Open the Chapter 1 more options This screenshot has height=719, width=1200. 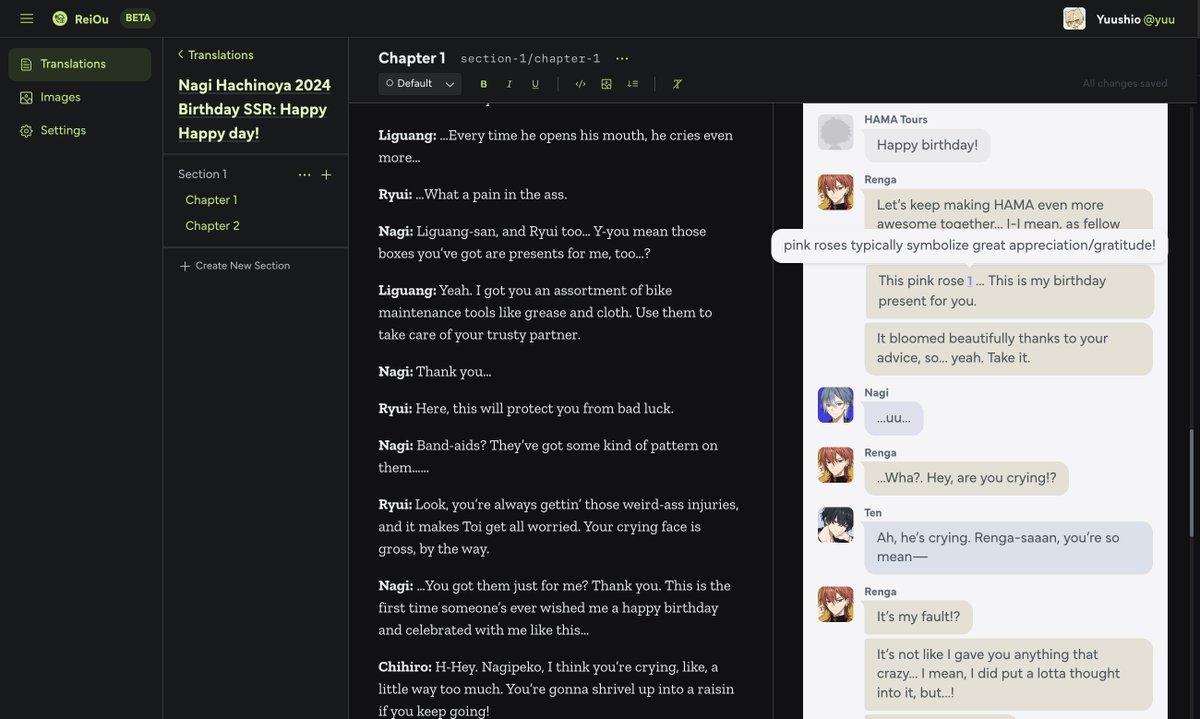[x=622, y=59]
